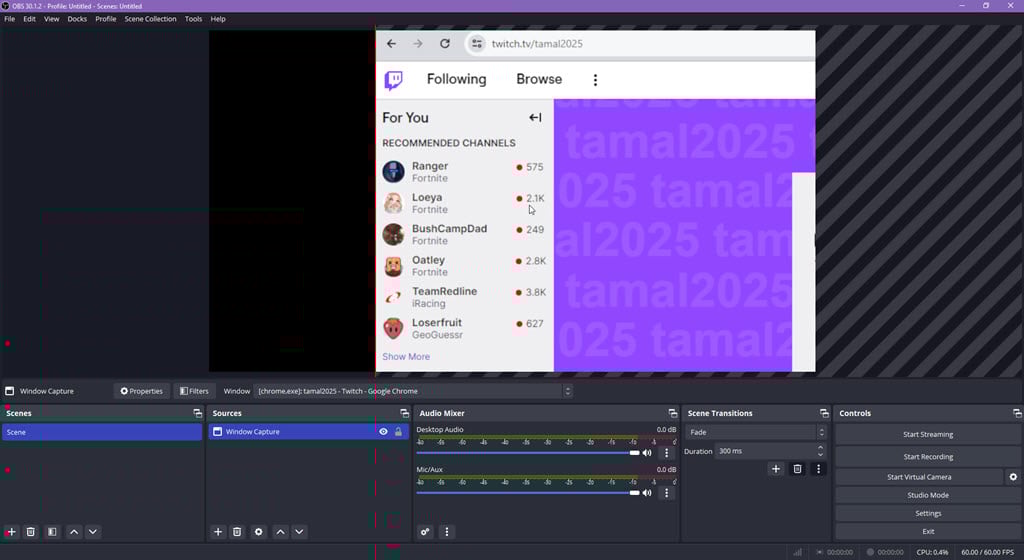Viewport: 1024px width, 560px height.
Task: Open Desktop Audio three-dot menu
Action: [666, 453]
